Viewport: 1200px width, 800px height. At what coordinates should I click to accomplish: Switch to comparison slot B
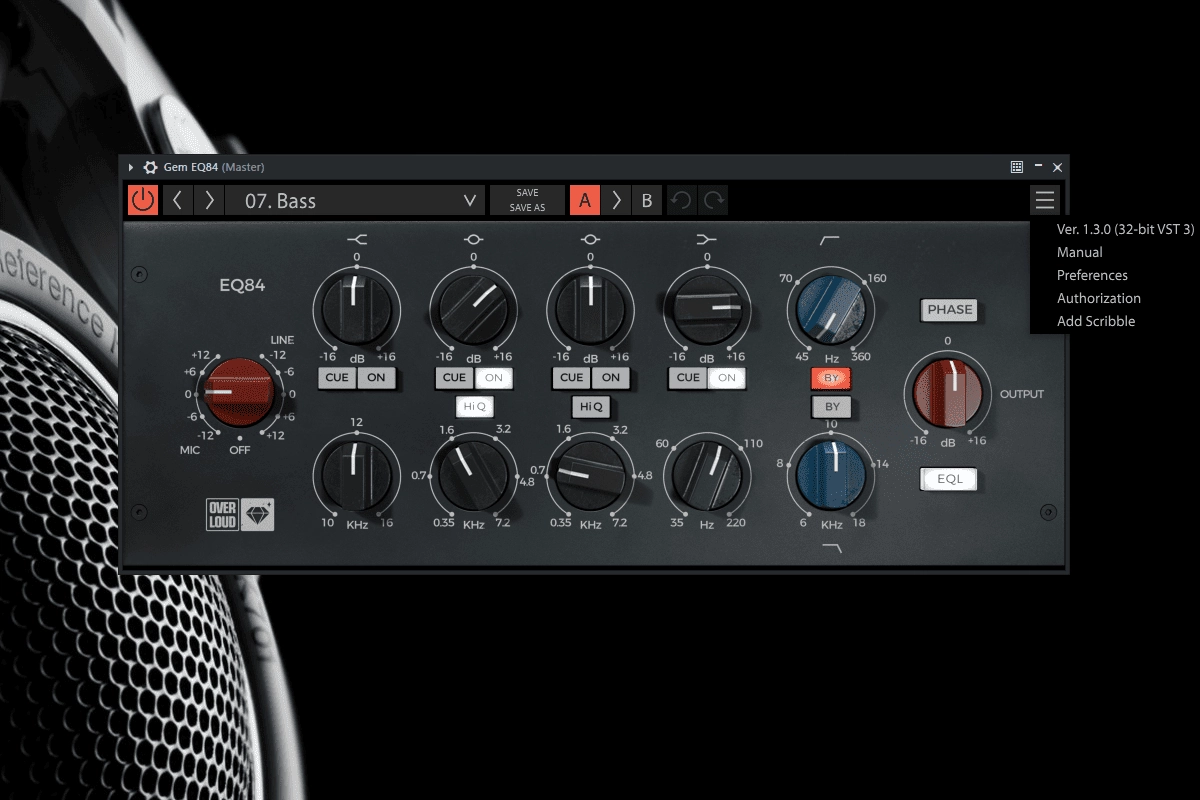point(647,200)
